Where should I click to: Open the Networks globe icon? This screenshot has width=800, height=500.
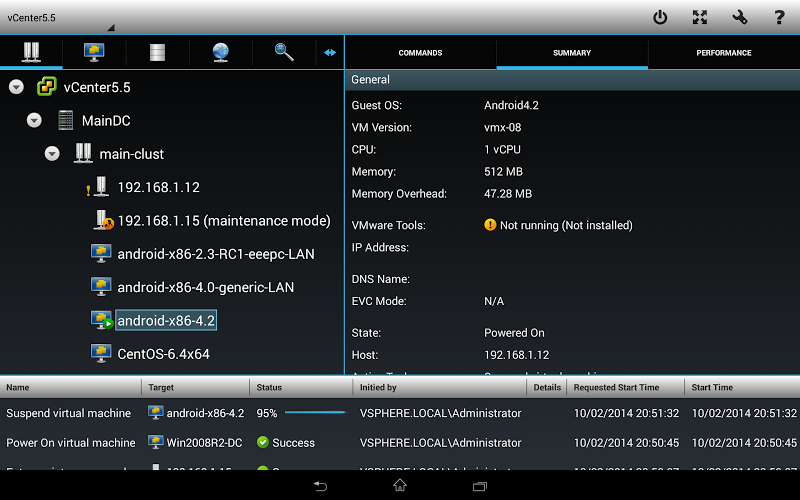pos(220,52)
